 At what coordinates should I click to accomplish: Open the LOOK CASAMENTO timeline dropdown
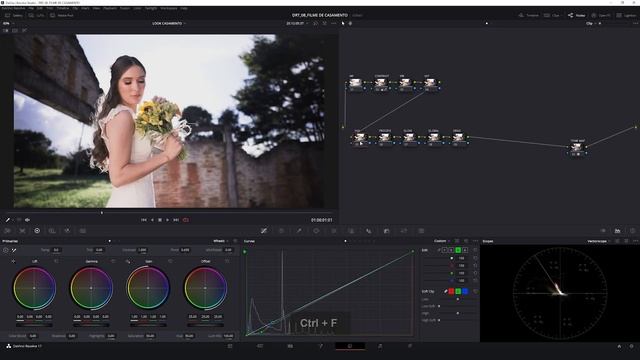[169, 23]
